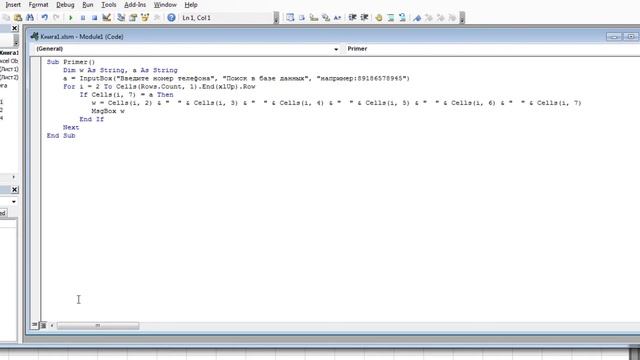
Task: Click the Next Bookmark icon
Action: [429, 18]
